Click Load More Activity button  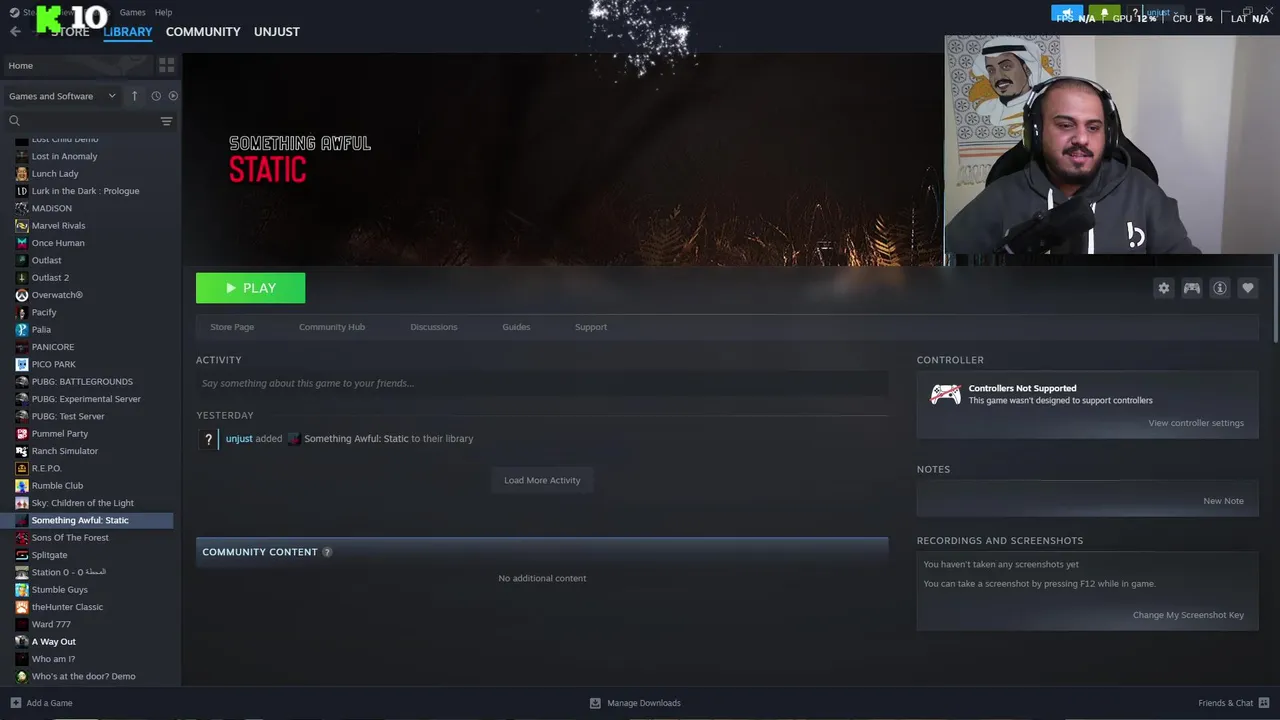click(542, 480)
